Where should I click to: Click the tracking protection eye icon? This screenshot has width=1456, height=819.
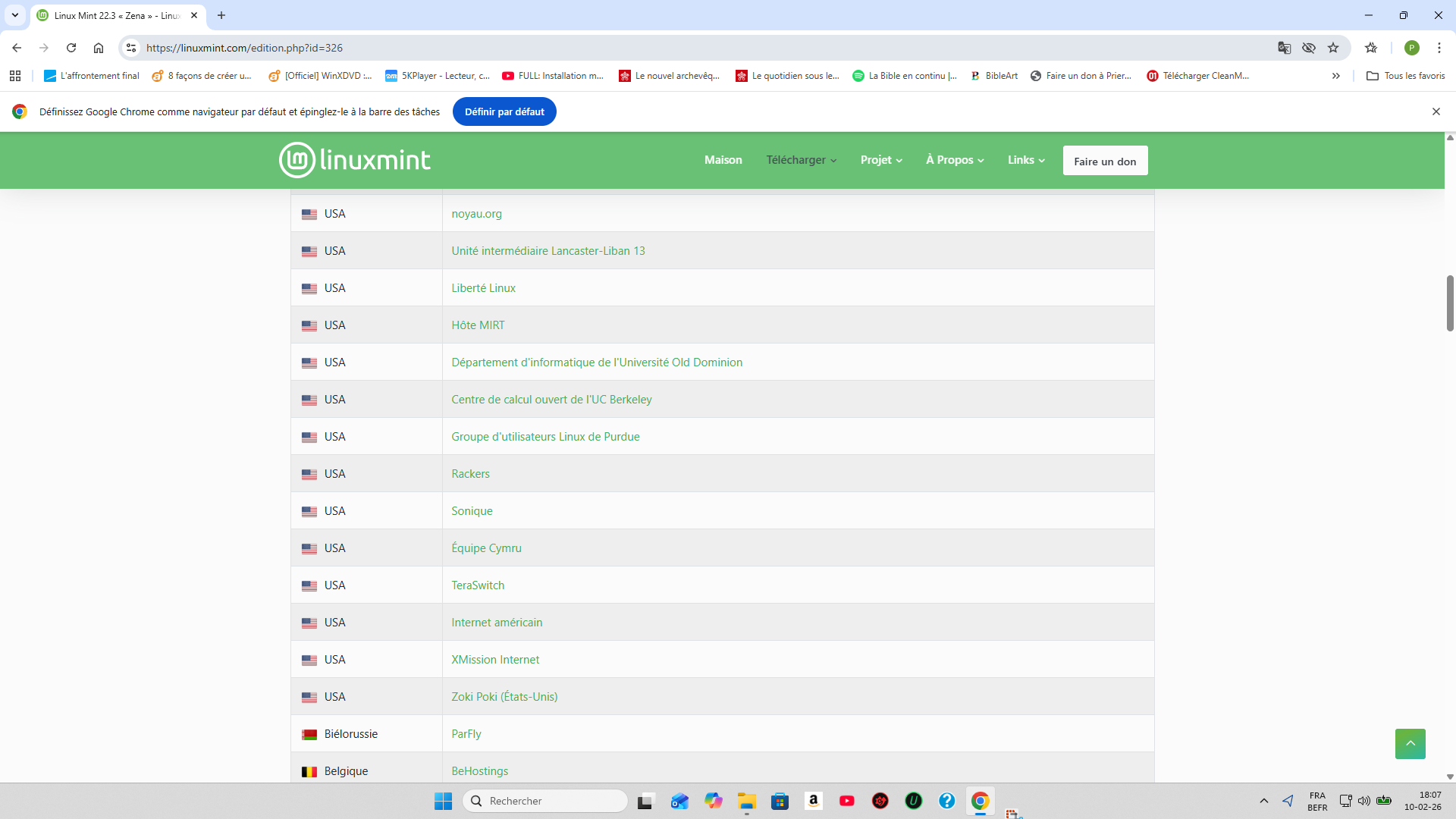tap(1309, 48)
